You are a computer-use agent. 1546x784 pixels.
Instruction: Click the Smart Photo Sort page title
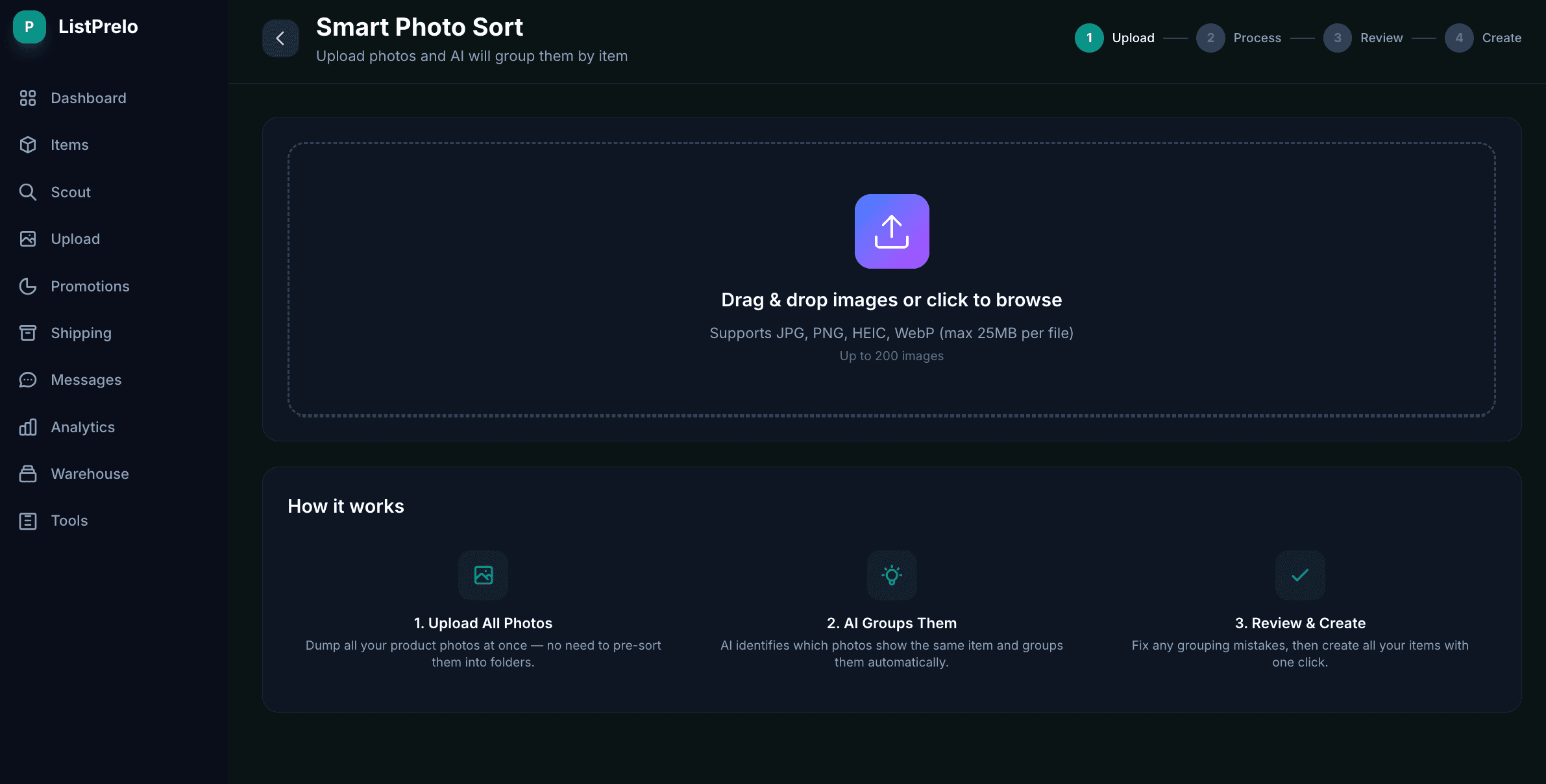coord(419,27)
